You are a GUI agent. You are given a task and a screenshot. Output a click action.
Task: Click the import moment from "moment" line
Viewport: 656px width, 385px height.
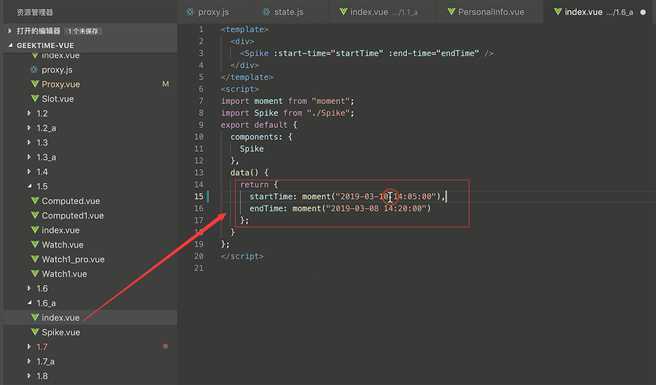coord(287,101)
